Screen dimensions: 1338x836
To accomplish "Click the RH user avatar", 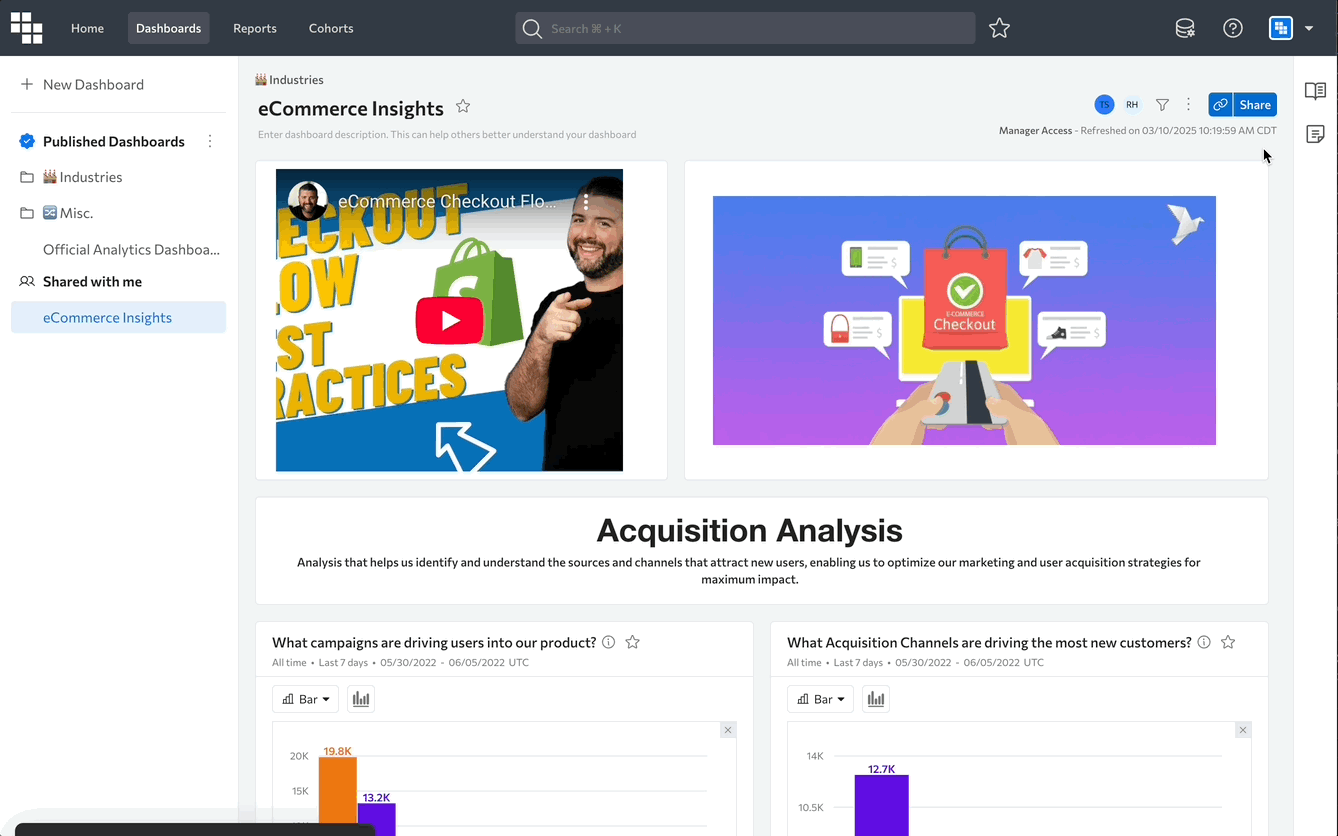I will pyautogui.click(x=1132, y=104).
